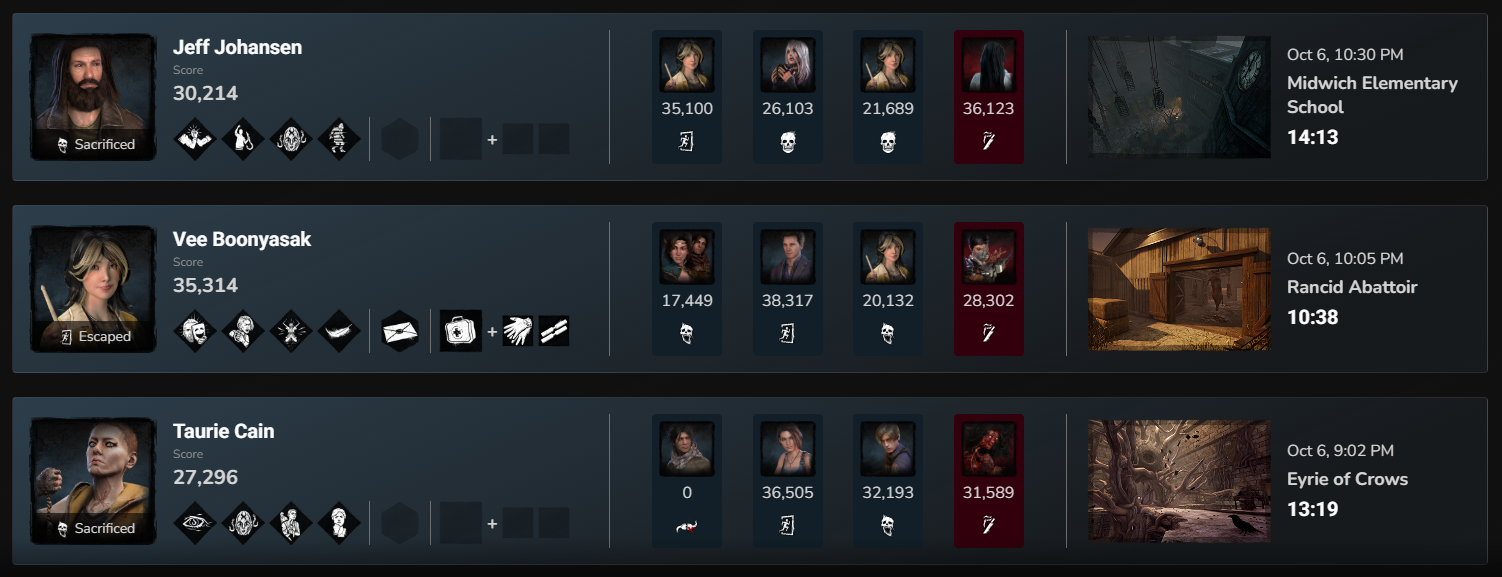Viewport: 1502px width, 577px height.
Task: Click the Vee Boonyasak name heading
Action: (242, 239)
